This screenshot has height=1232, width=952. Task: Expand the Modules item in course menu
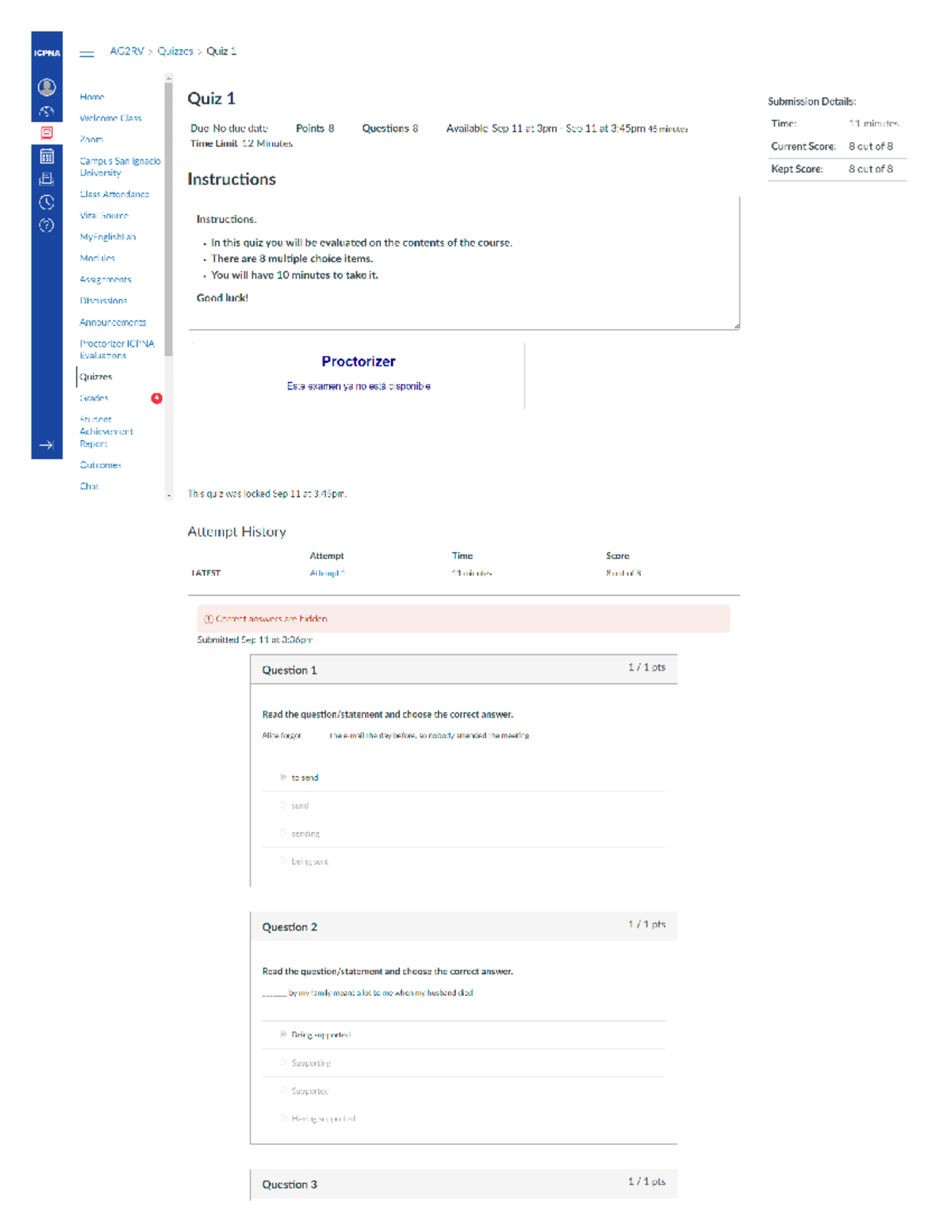coord(97,258)
